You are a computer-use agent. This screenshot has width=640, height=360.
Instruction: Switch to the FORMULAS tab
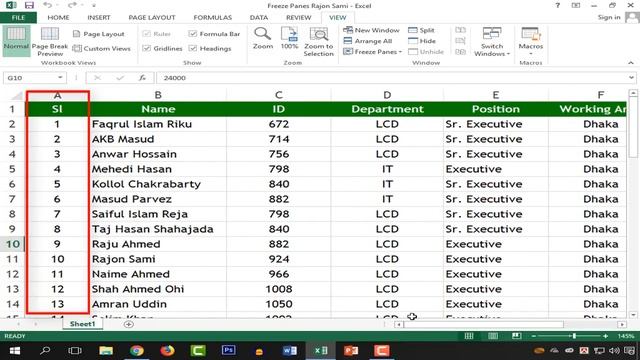tap(213, 18)
